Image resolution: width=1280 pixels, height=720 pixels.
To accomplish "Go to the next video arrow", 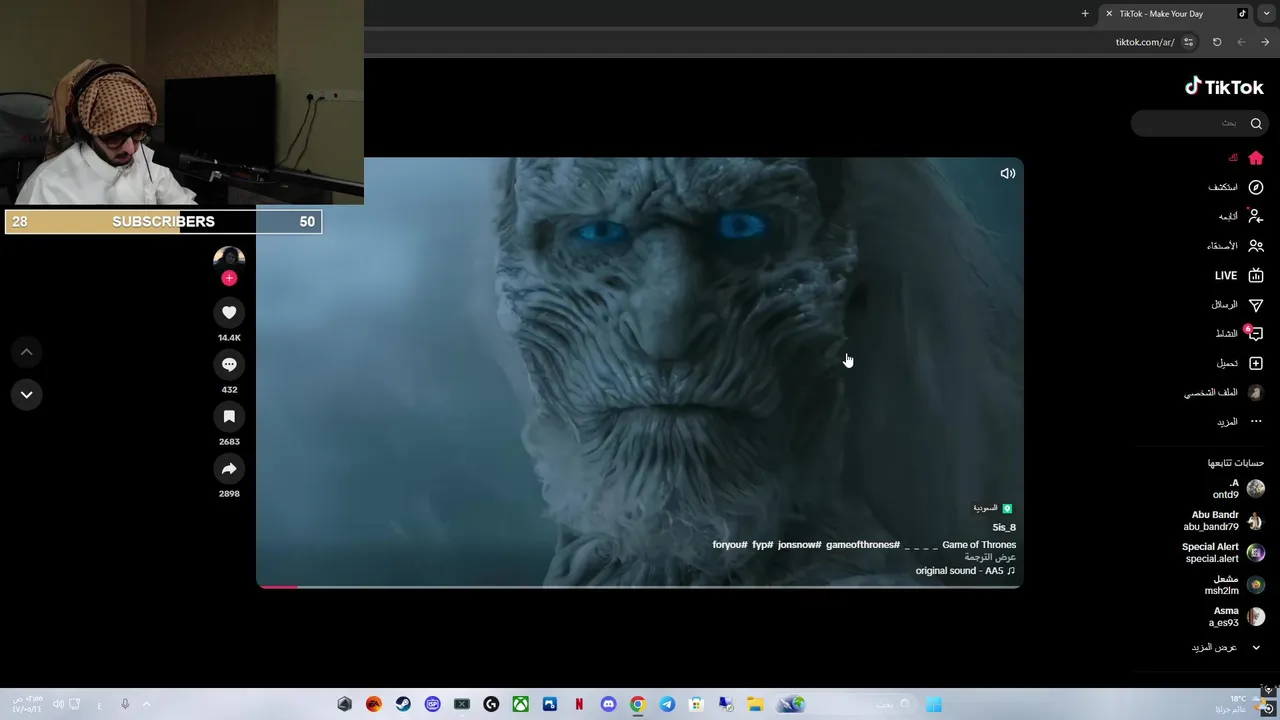I will (x=27, y=395).
